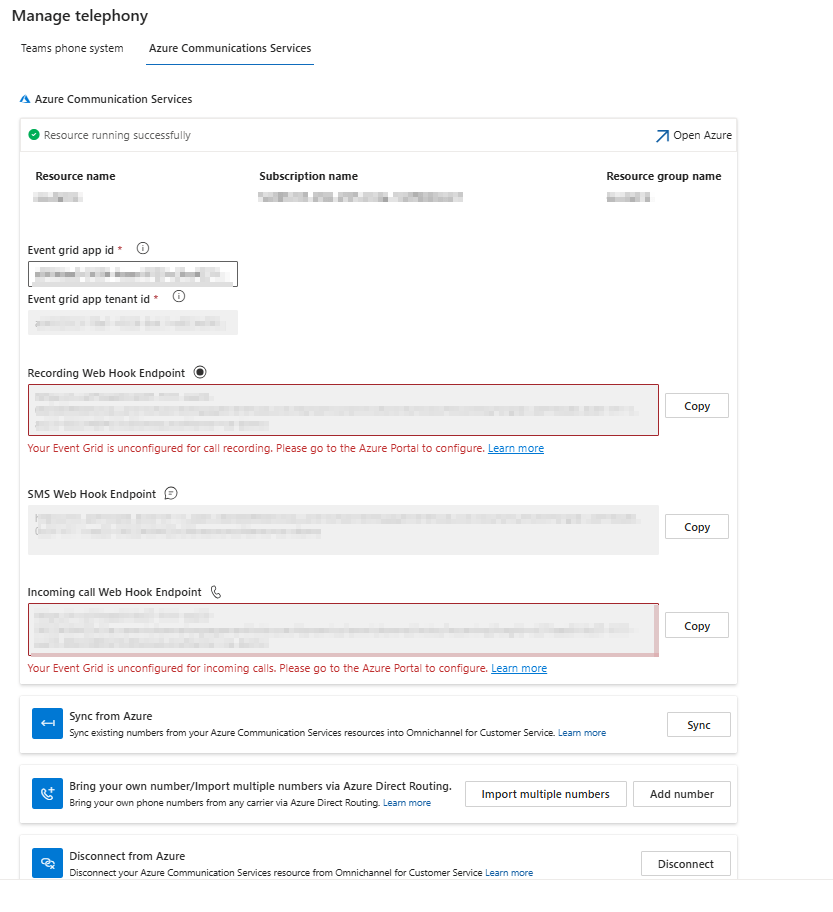Click the green resource running status icon
Screen dimensions: 833x912
coord(34,135)
